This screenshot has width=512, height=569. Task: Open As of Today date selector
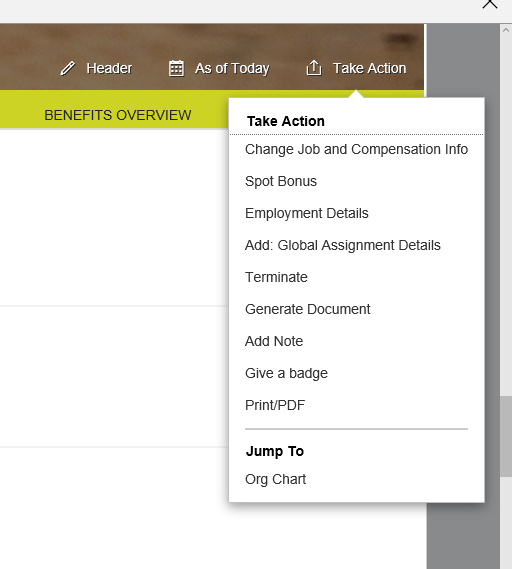click(232, 68)
